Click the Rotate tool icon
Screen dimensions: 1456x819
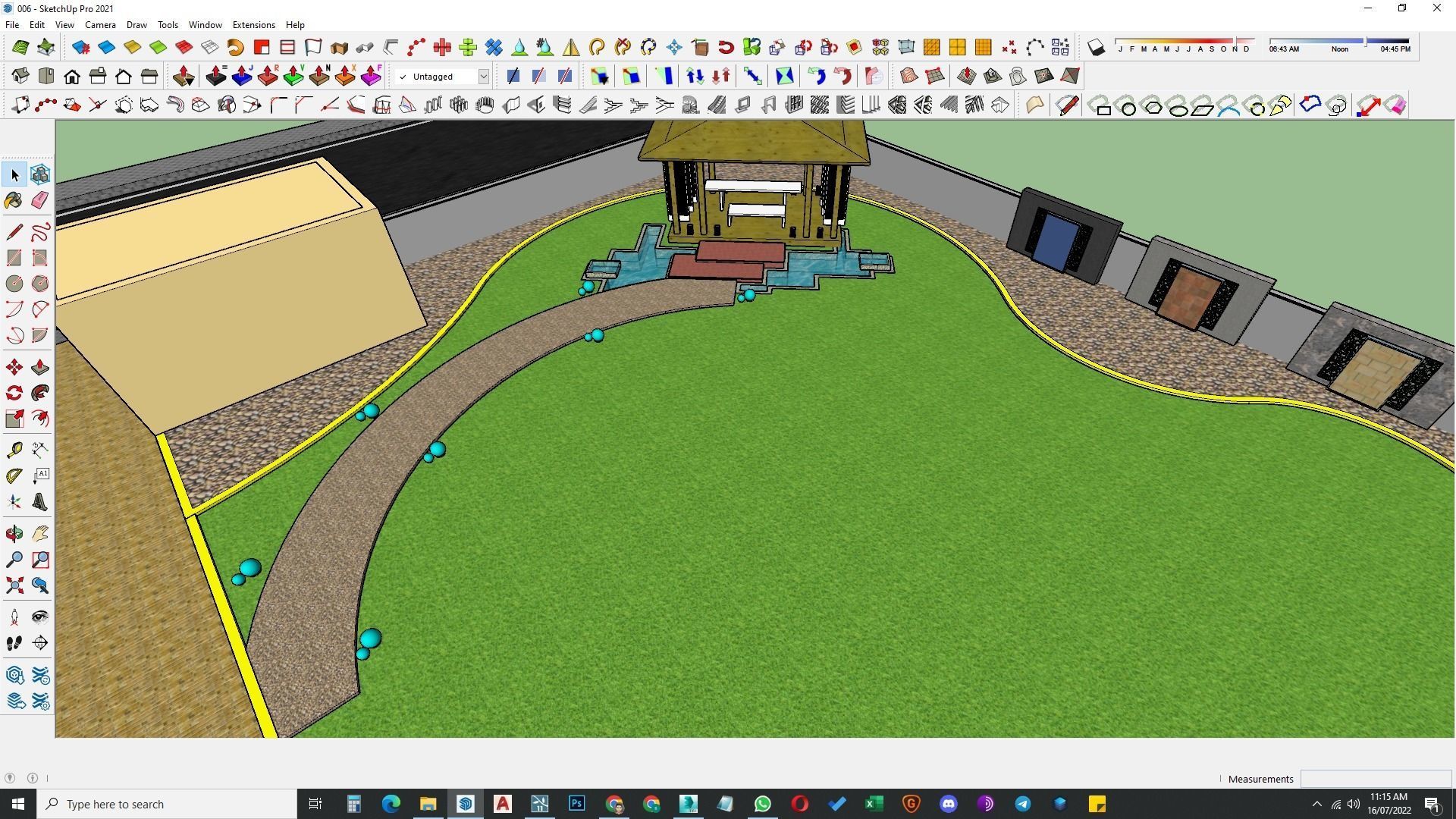click(14, 393)
